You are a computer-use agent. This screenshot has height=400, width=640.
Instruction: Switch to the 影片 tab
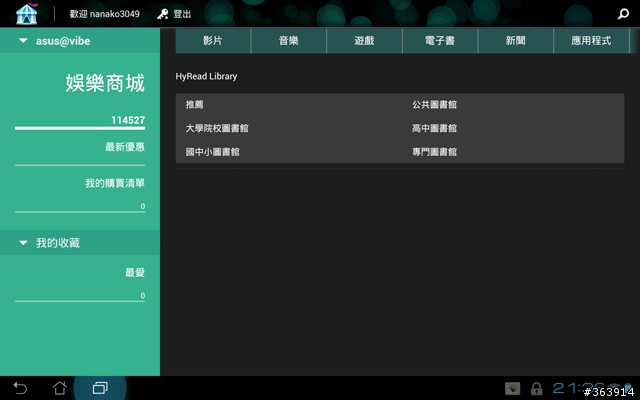(213, 40)
